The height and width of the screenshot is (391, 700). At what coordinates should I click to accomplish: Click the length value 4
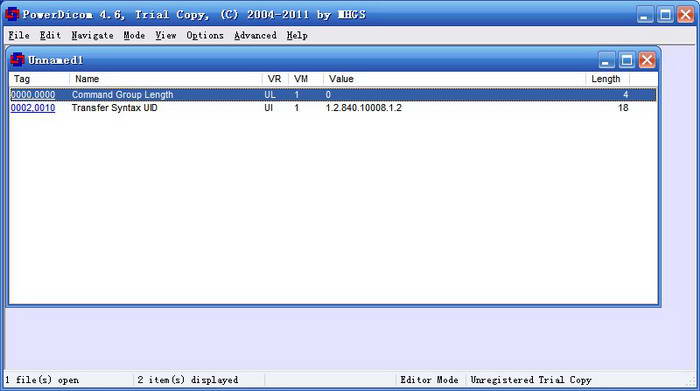(625, 95)
